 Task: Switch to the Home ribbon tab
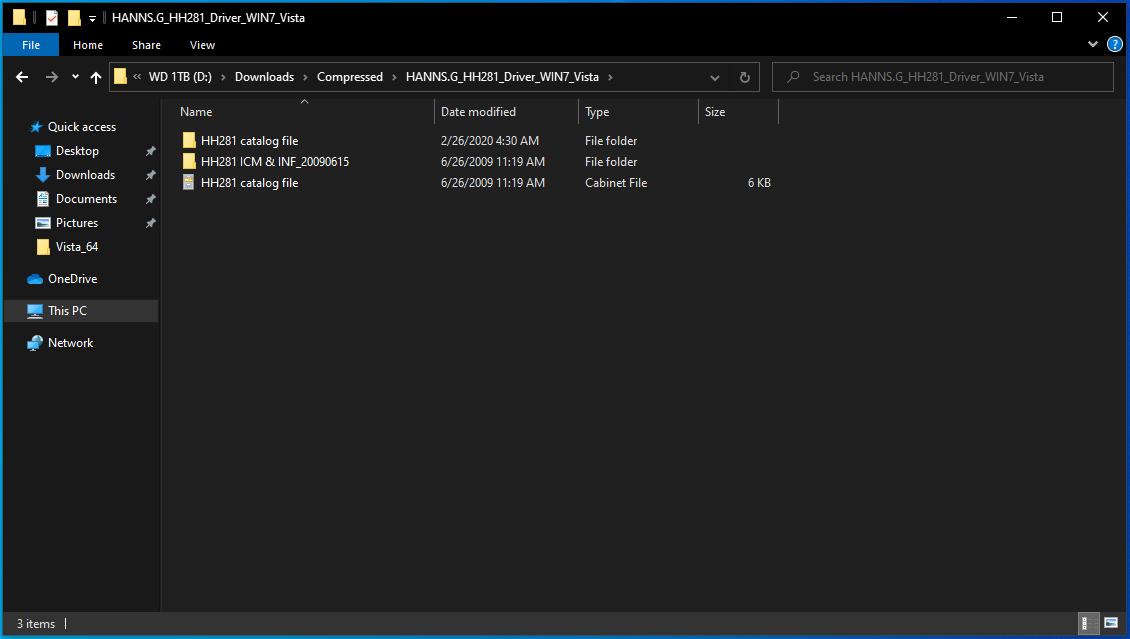[88, 45]
